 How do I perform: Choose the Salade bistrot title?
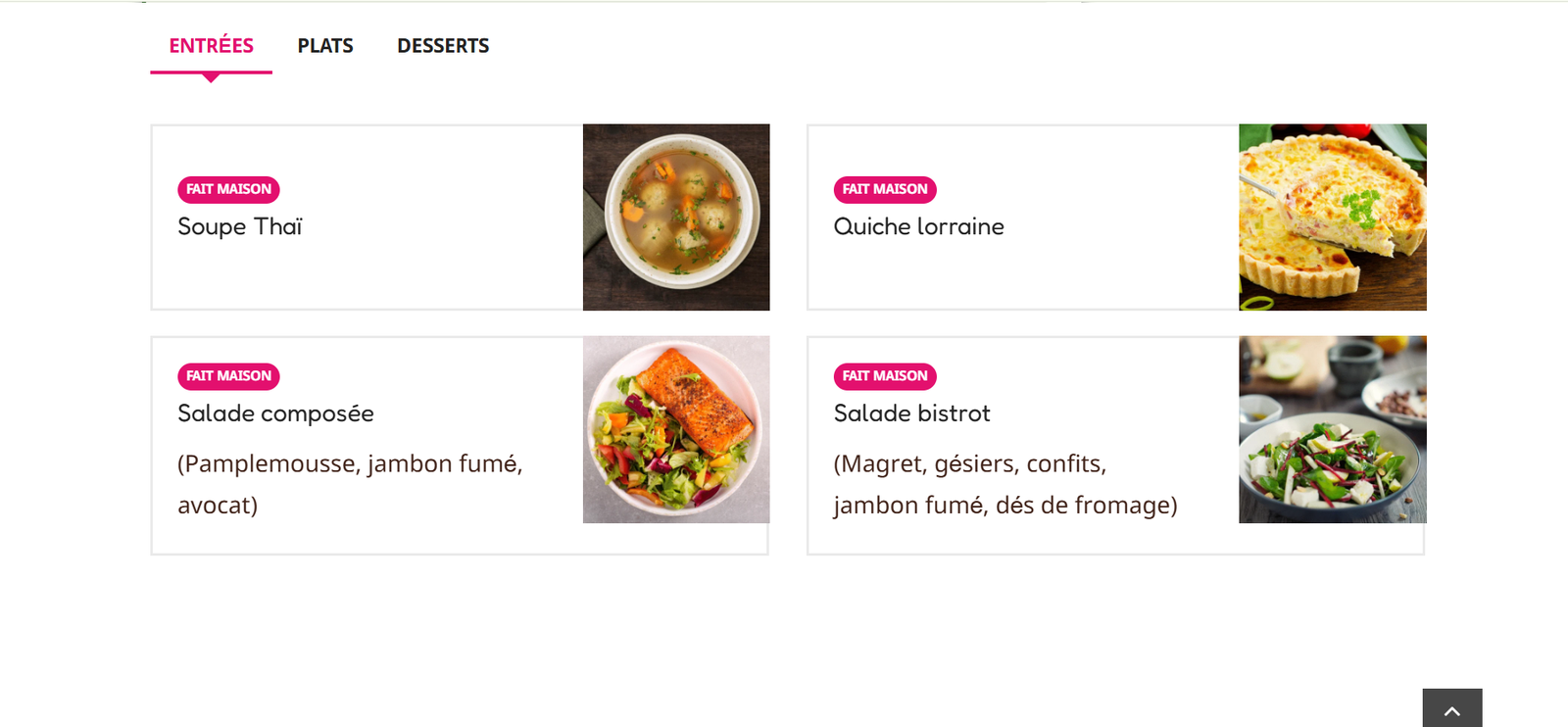click(x=911, y=413)
